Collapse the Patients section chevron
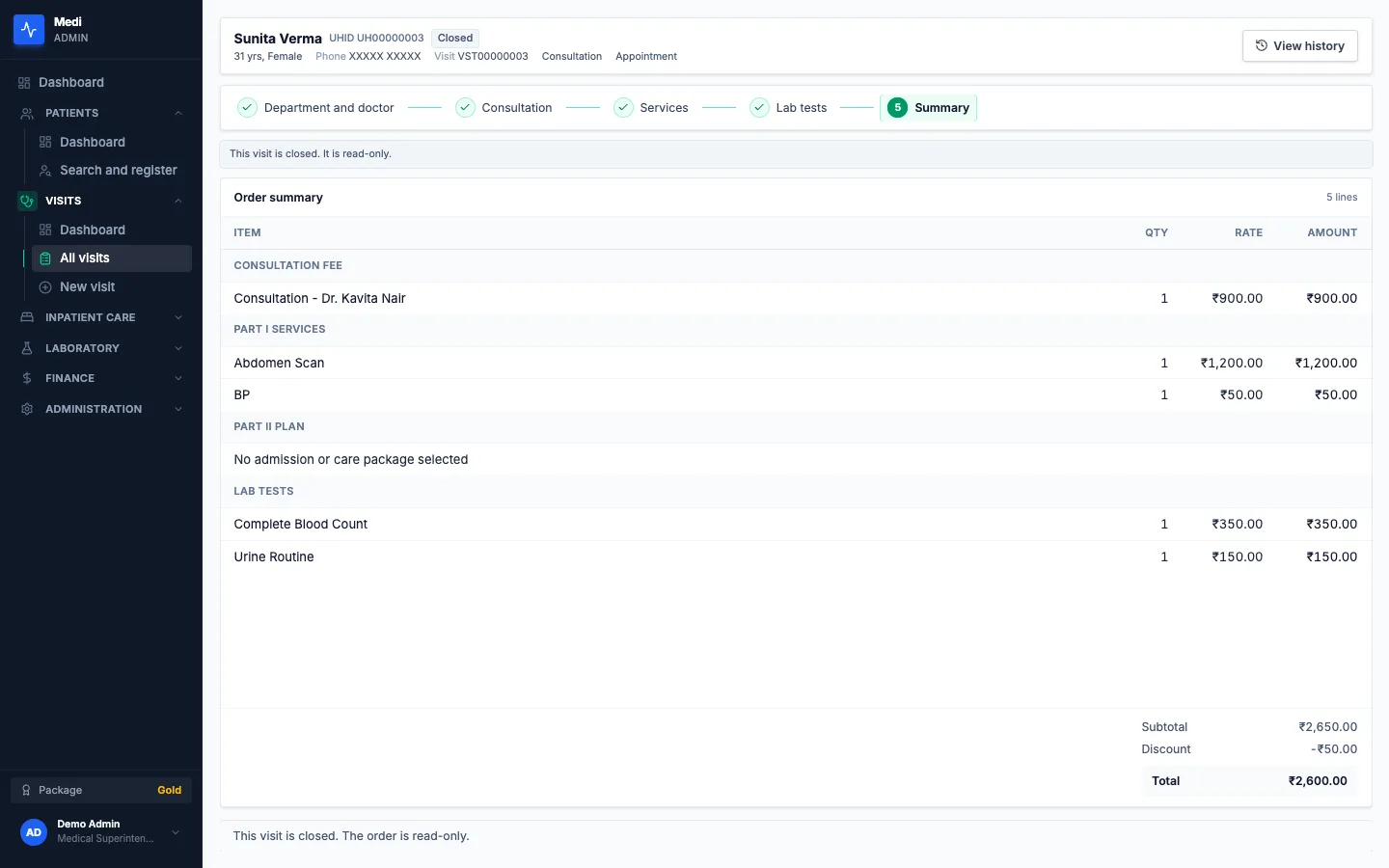 coord(178,113)
